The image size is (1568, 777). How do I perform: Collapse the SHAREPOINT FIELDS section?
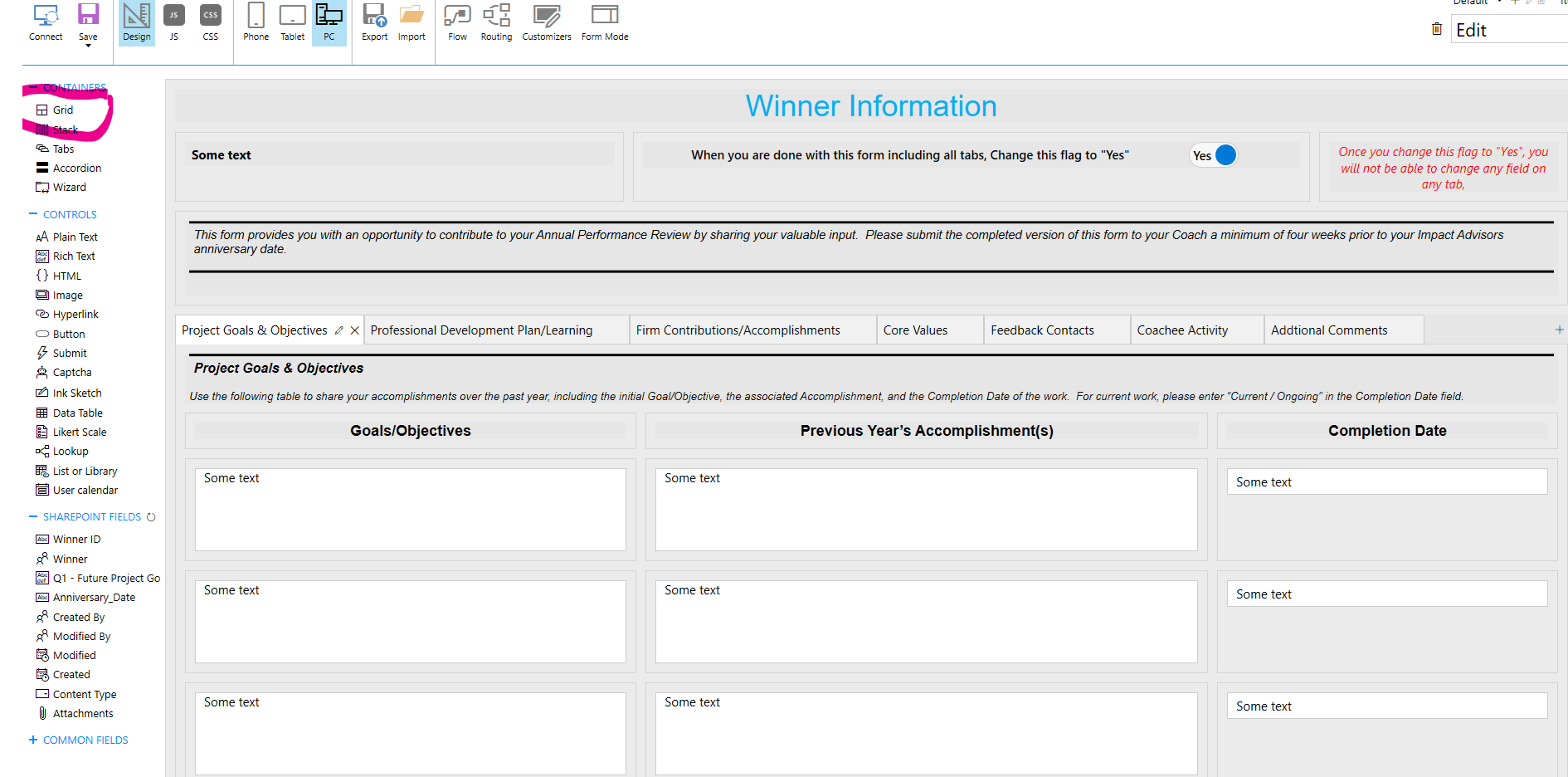tap(33, 516)
